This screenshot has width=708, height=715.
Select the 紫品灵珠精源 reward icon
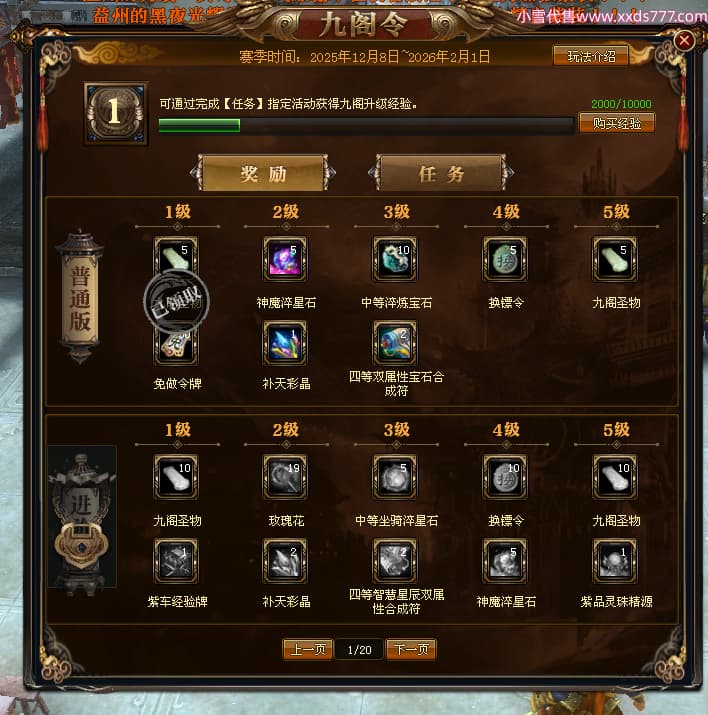(615, 561)
